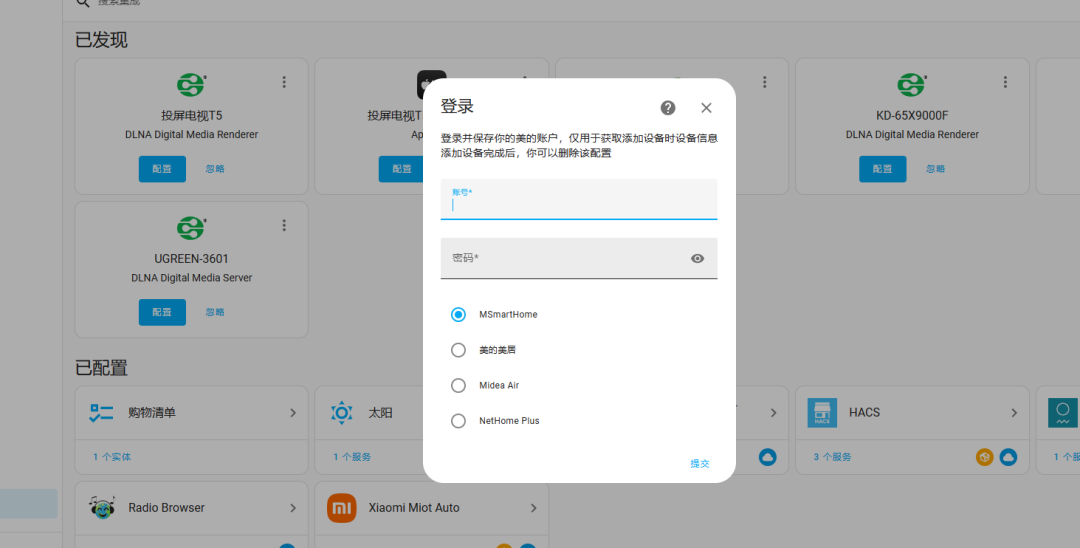Click the 已发现 section heading
The width and height of the screenshot is (1080, 548).
click(101, 40)
